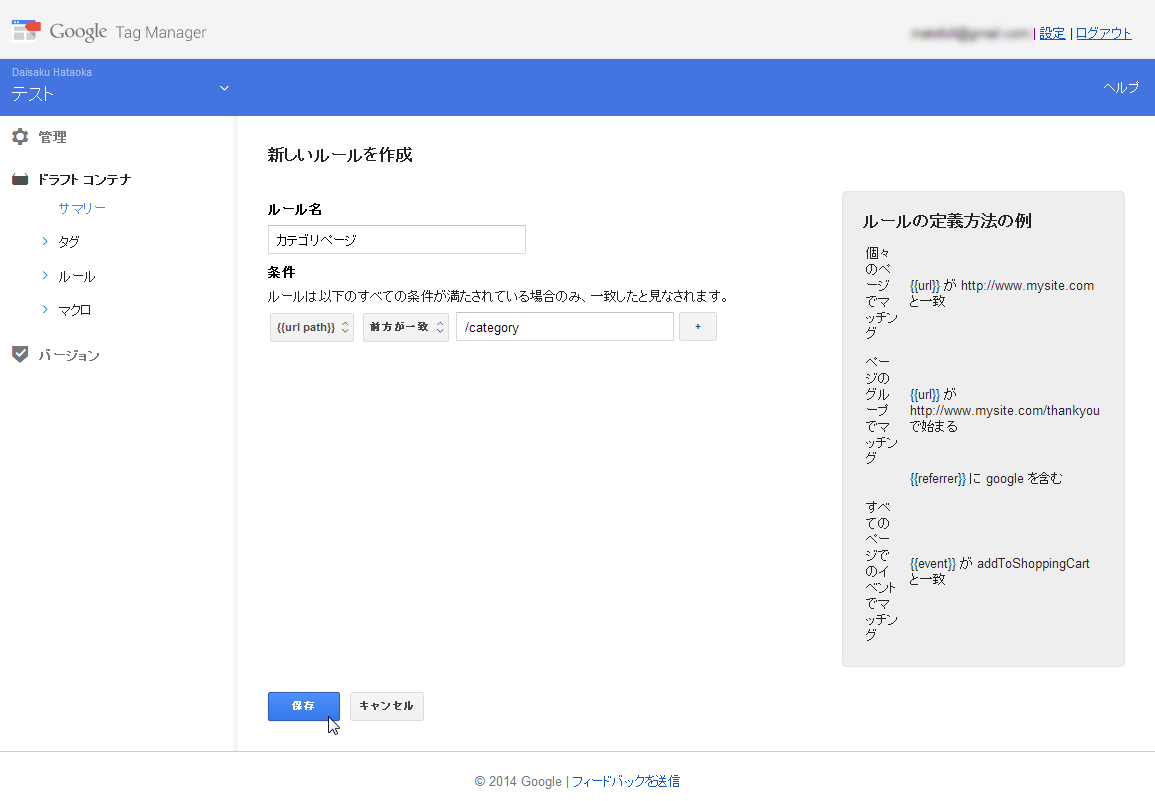Click the ドラフト コンテナ sidebar heading

[85, 179]
